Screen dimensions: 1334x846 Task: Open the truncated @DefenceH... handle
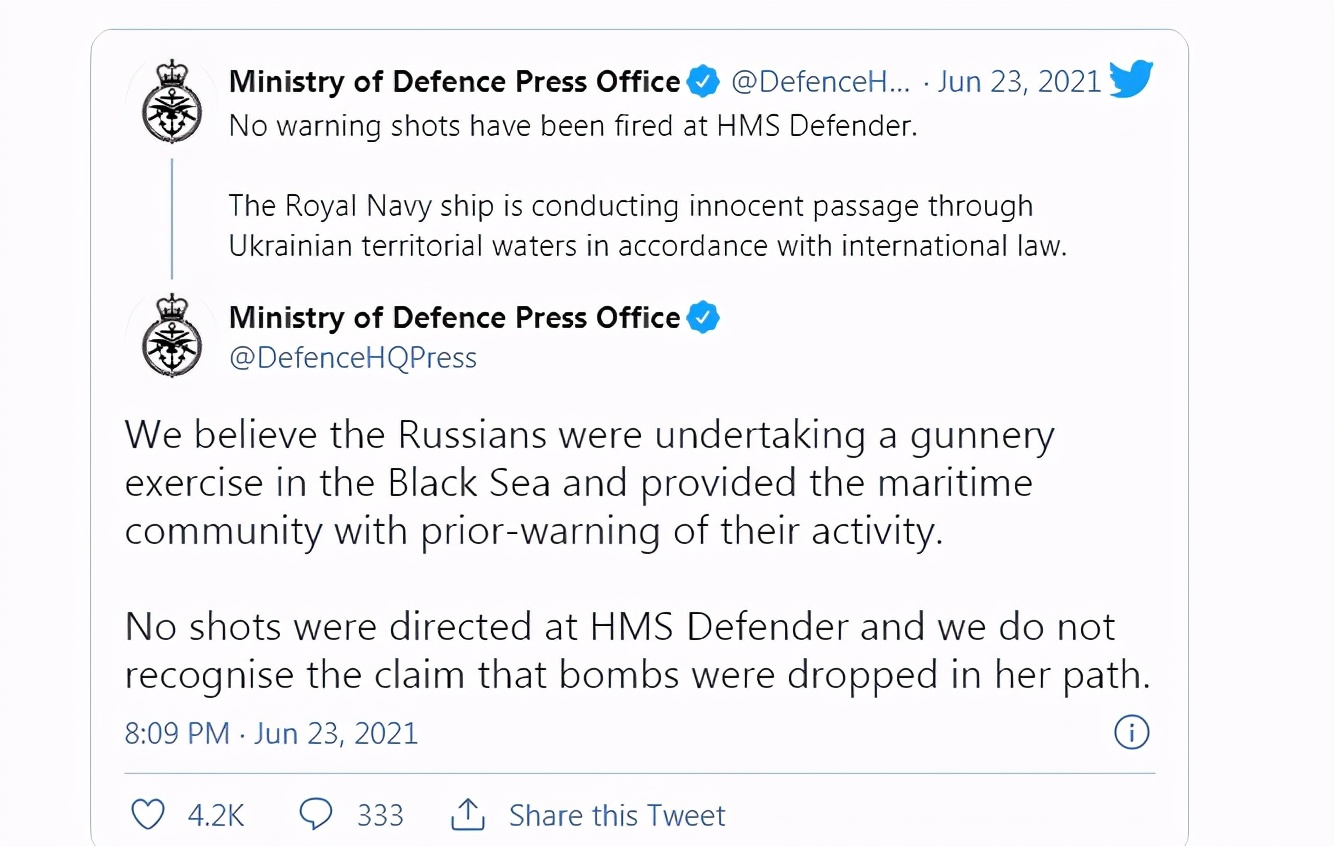point(821,82)
